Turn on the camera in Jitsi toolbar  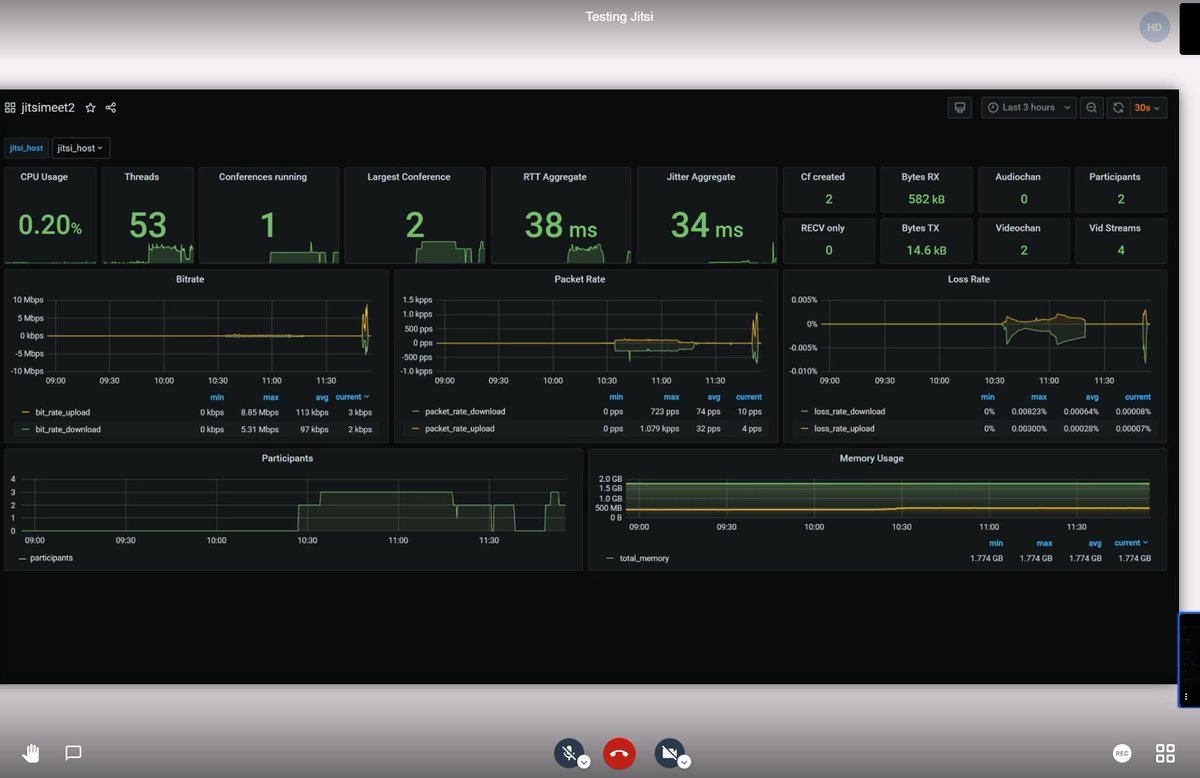click(x=669, y=753)
